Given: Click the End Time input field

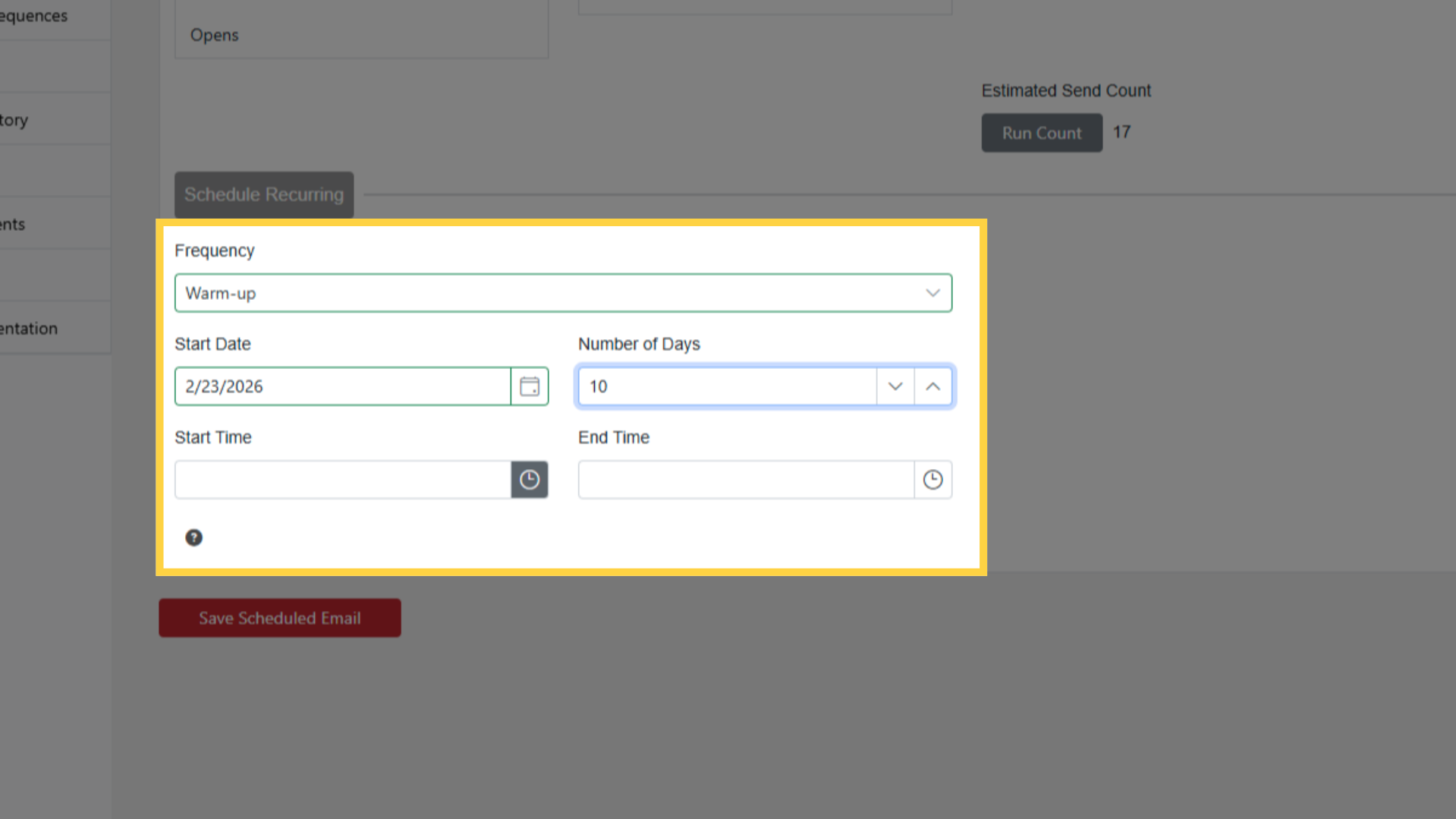Looking at the screenshot, I should 747,480.
